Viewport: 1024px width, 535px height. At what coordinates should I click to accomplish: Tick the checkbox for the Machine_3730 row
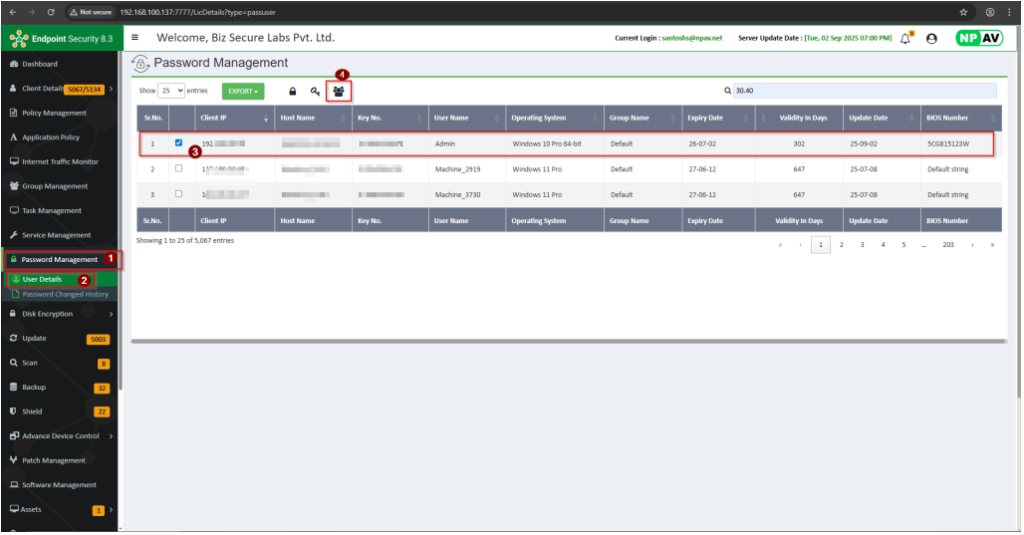coord(179,194)
